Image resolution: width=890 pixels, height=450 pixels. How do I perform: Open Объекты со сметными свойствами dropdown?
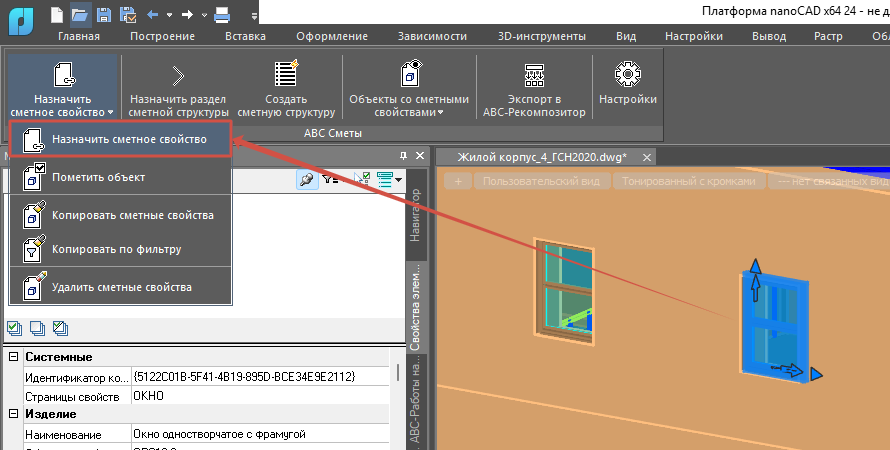point(409,88)
